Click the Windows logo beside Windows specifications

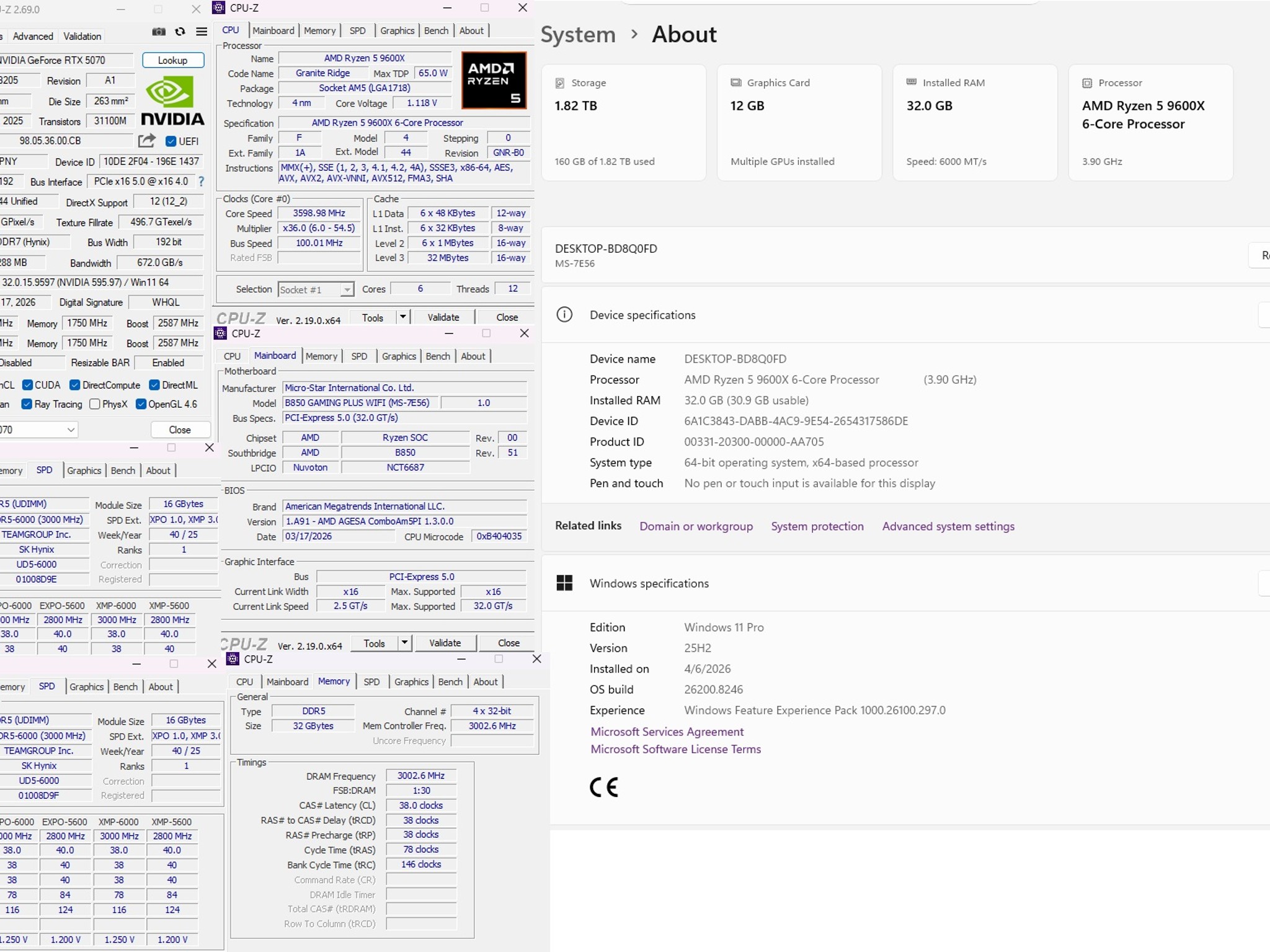[564, 583]
